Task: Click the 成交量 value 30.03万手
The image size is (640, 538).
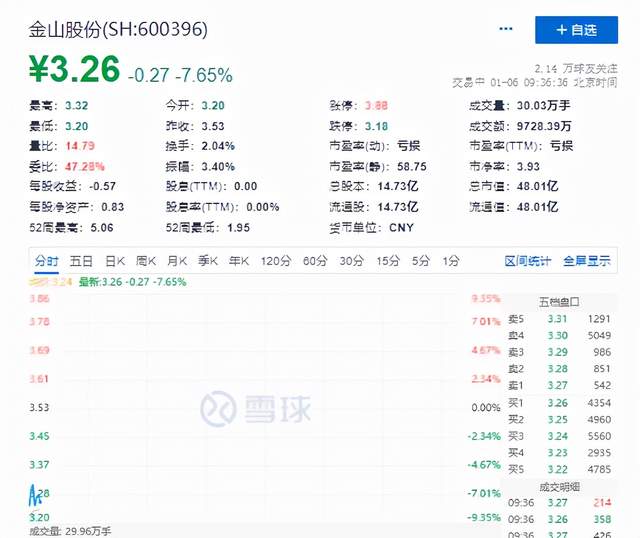Action: tap(543, 106)
